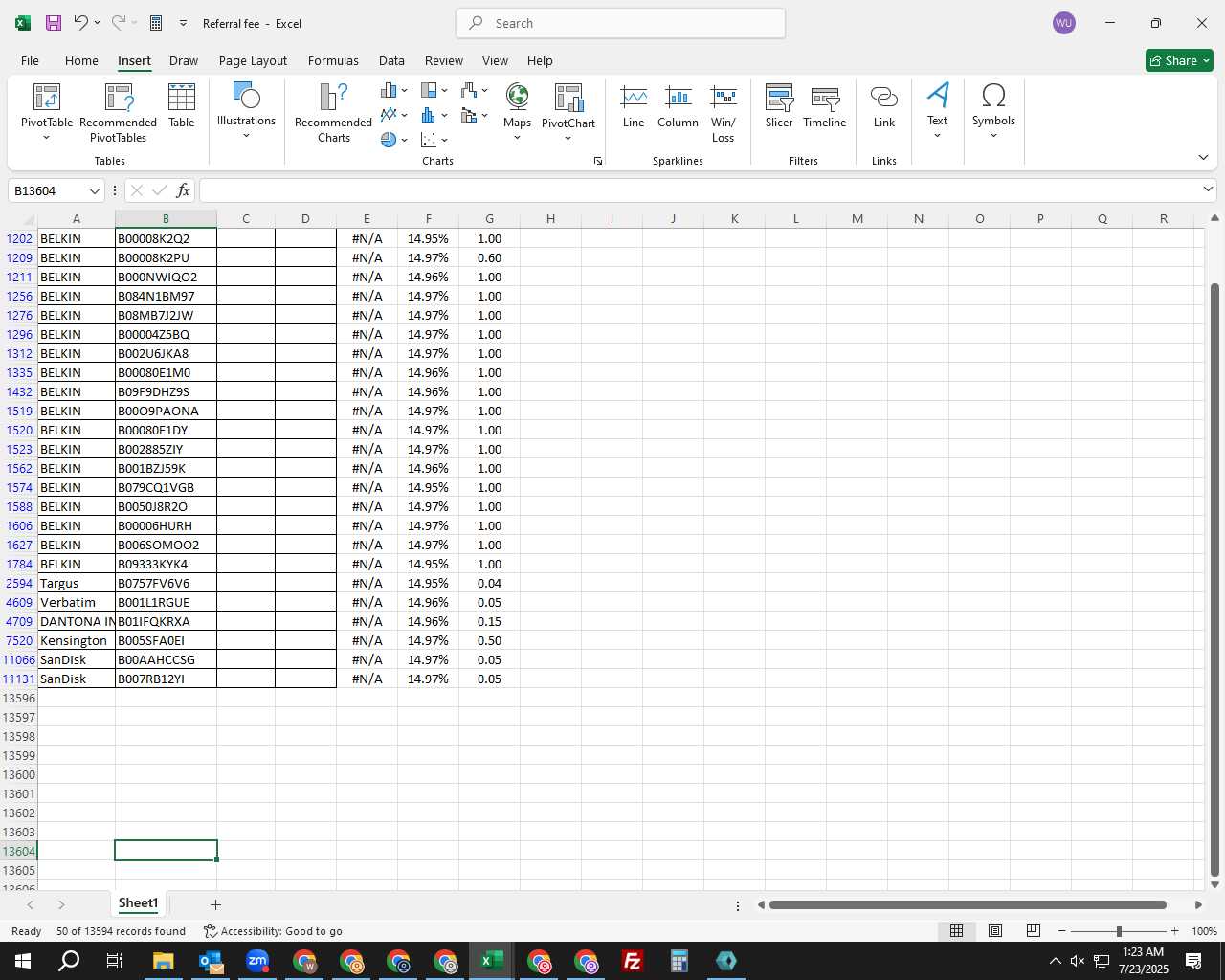Insert a hierarchy treemap chart
Screen dimensions: 1225x980
coord(429,90)
